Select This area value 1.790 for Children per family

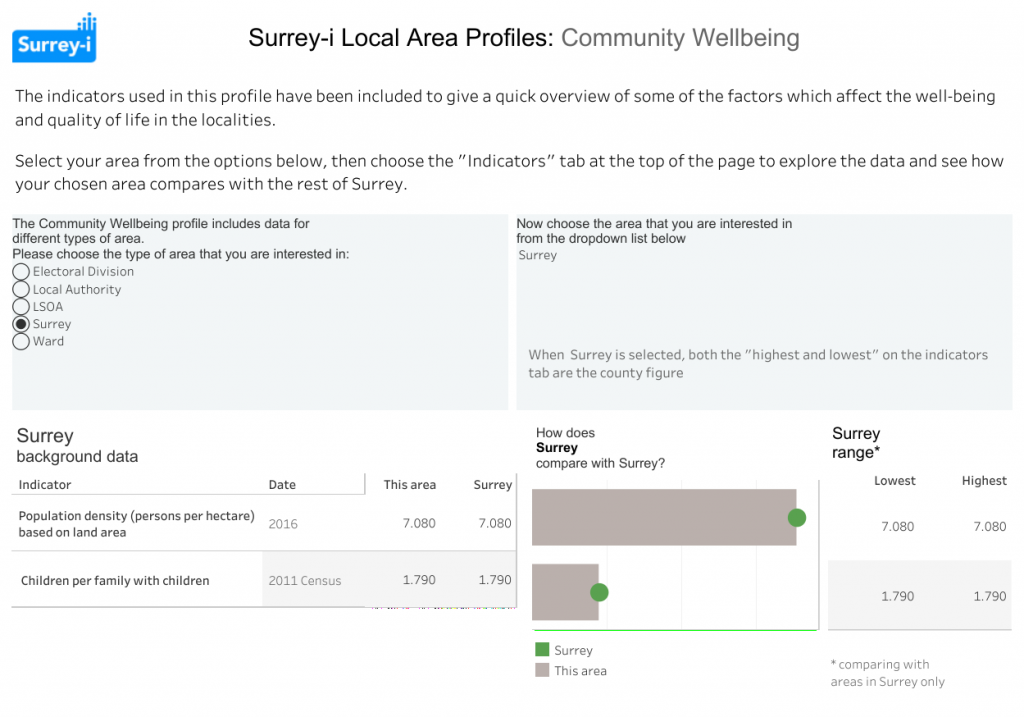419,580
